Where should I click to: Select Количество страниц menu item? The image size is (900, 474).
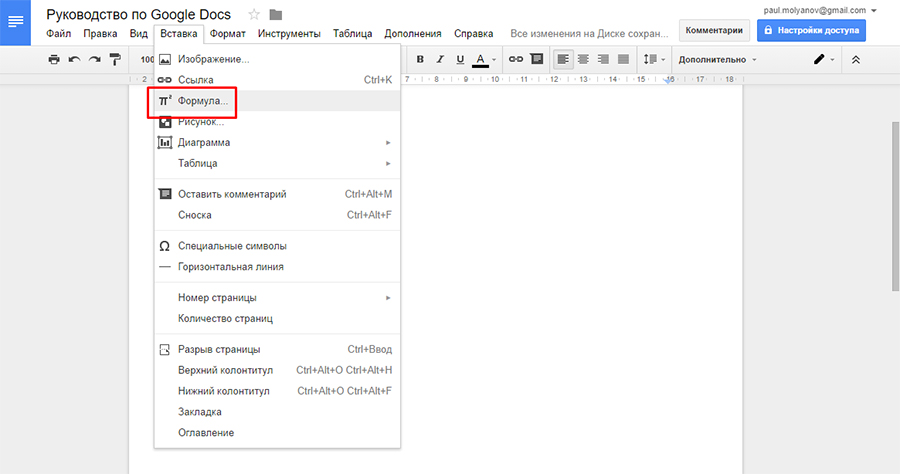(277, 318)
